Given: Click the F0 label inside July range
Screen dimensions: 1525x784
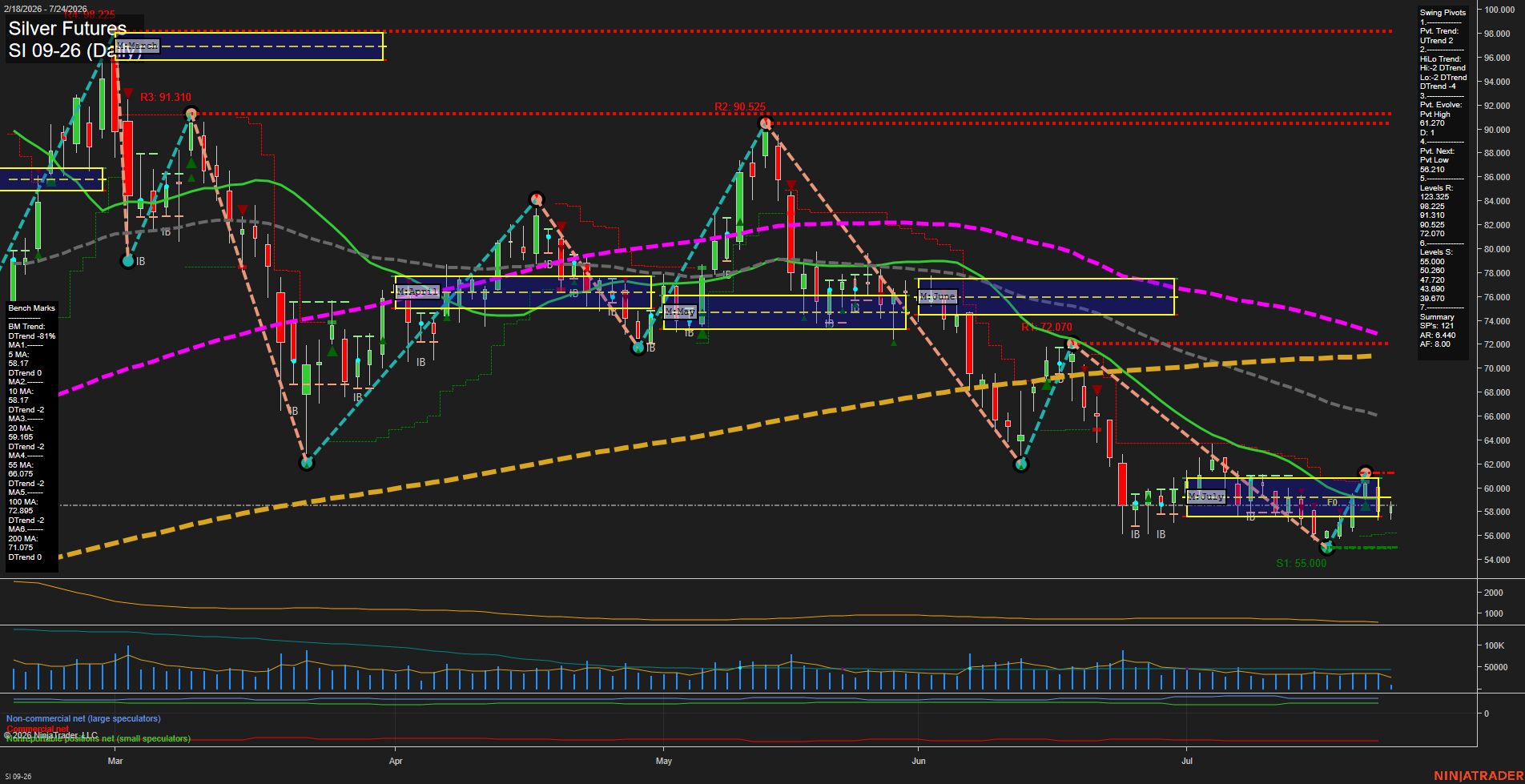Looking at the screenshot, I should pyautogui.click(x=1332, y=503).
